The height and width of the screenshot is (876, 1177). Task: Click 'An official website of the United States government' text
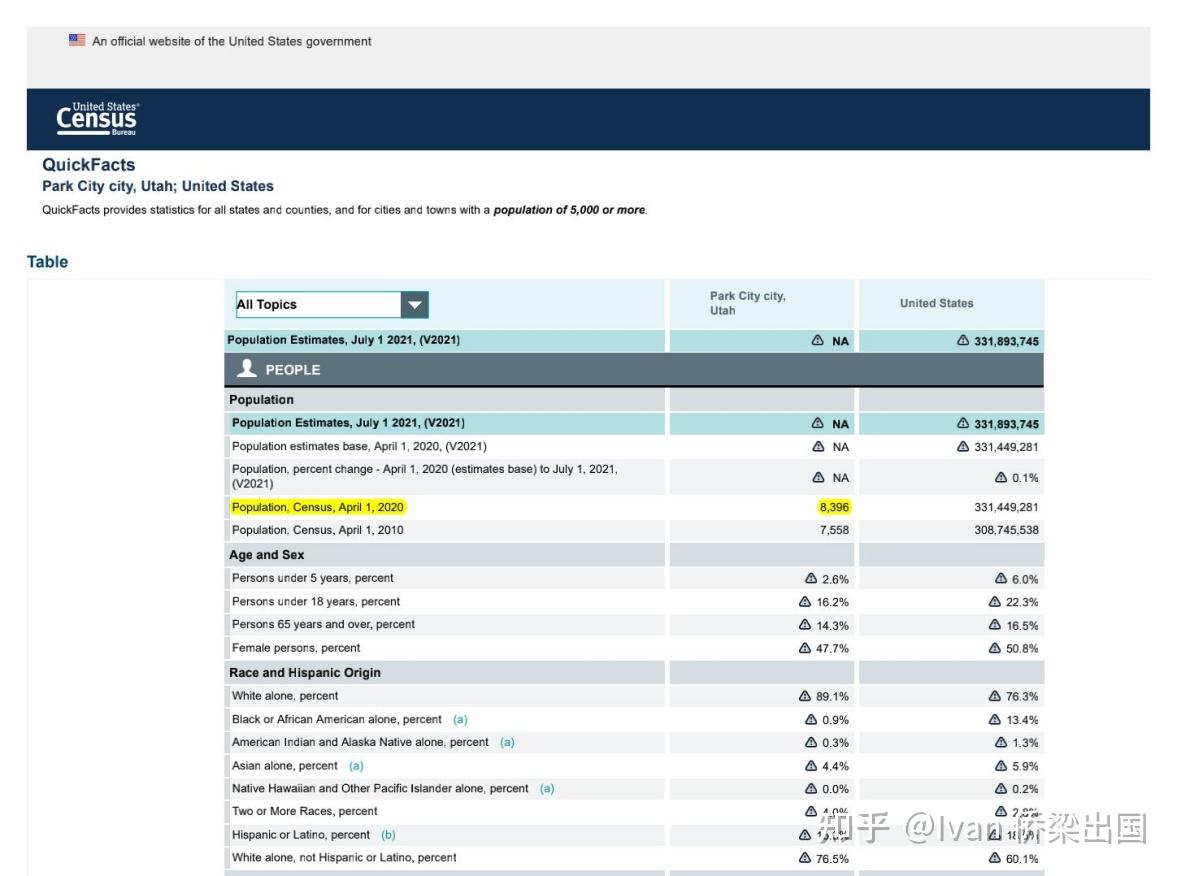[x=232, y=41]
